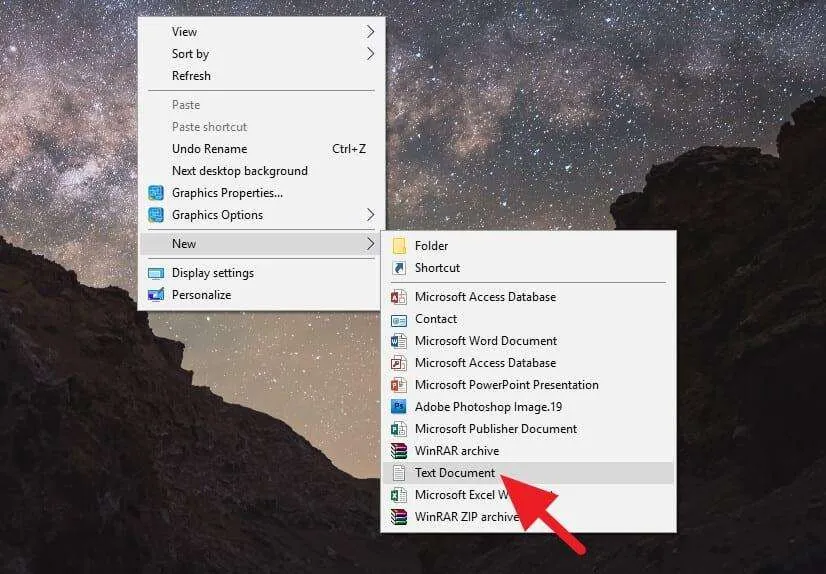Click the Contact card icon
This screenshot has height=574, width=826.
[399, 320]
